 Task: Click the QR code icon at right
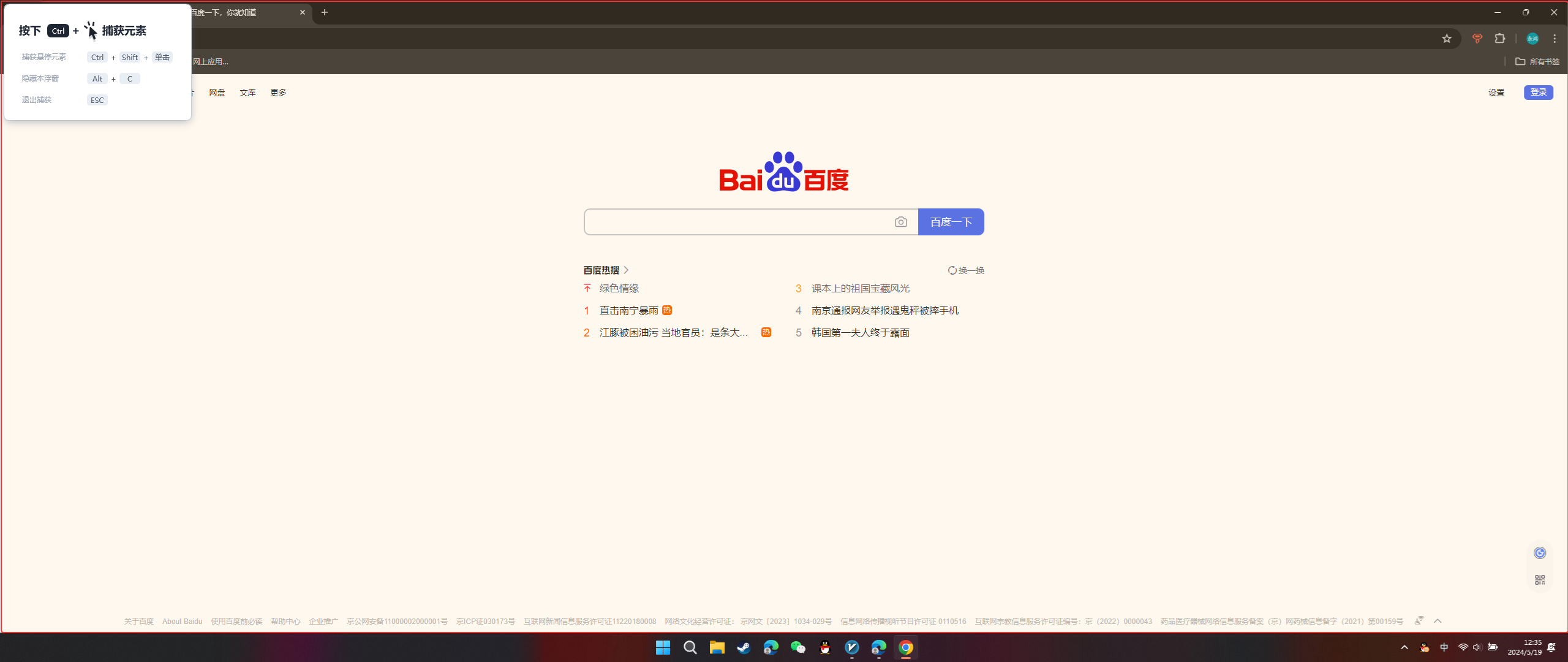click(x=1539, y=580)
